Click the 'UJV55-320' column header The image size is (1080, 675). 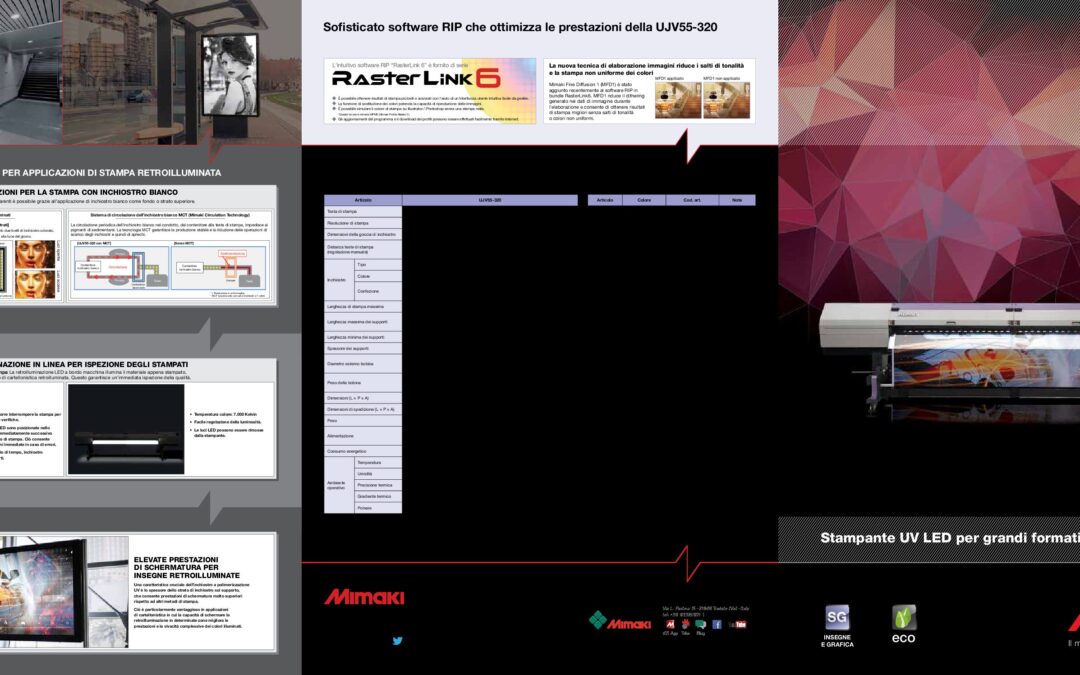click(490, 200)
